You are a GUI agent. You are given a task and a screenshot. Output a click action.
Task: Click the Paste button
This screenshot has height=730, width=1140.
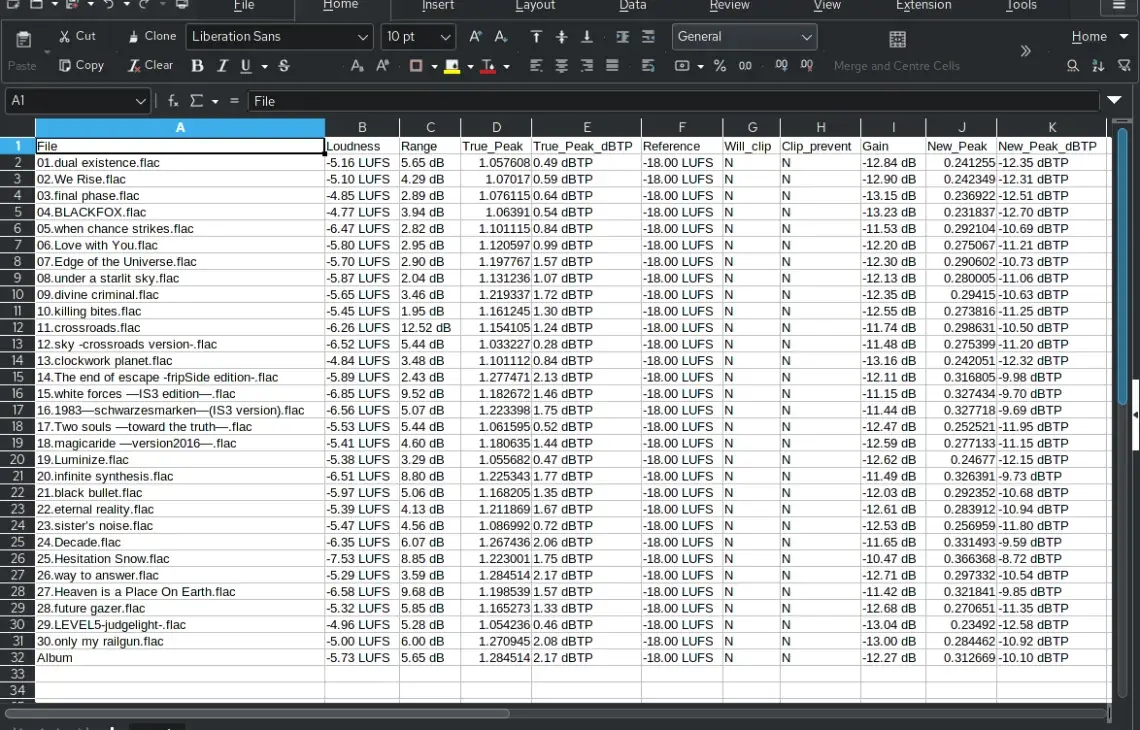[23, 51]
